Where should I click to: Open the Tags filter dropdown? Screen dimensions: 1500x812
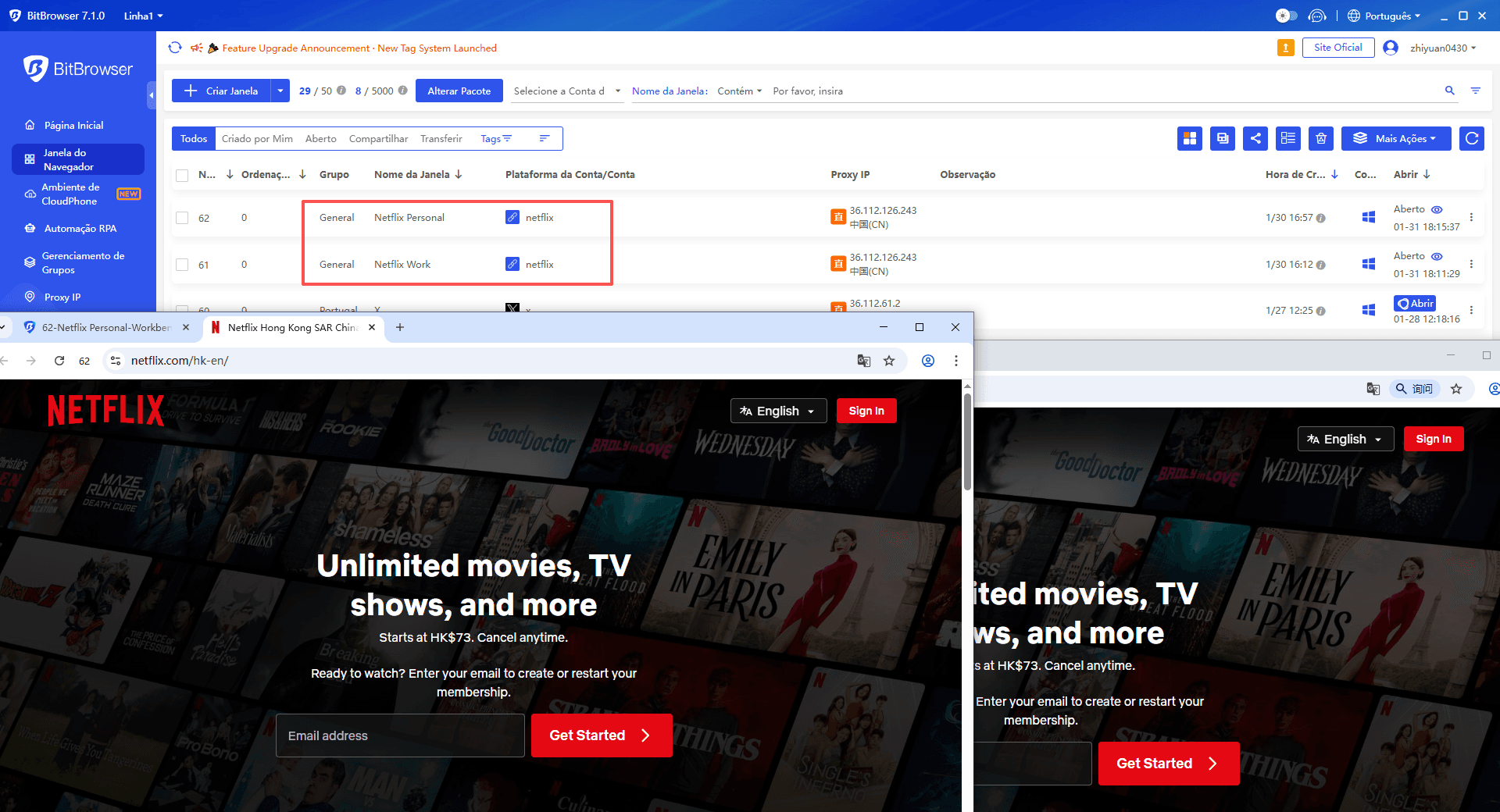(x=496, y=138)
